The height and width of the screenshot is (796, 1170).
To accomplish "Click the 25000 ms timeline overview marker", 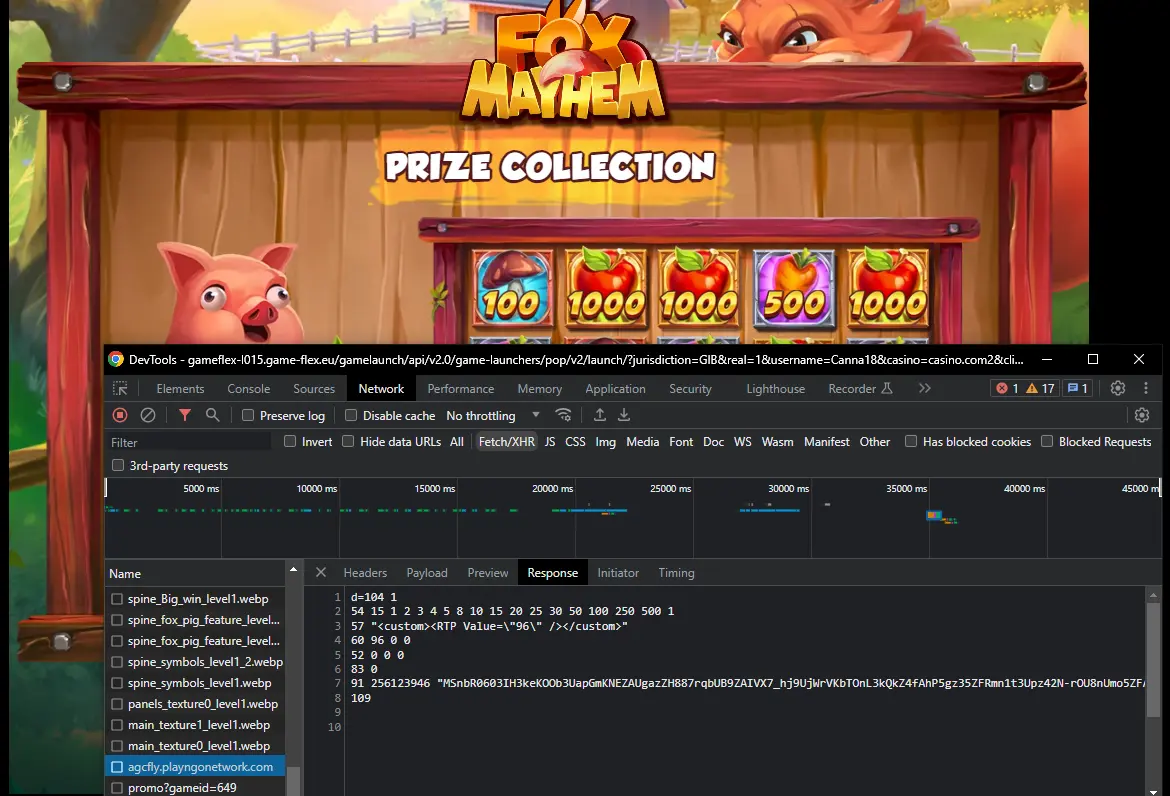I will tap(670, 489).
